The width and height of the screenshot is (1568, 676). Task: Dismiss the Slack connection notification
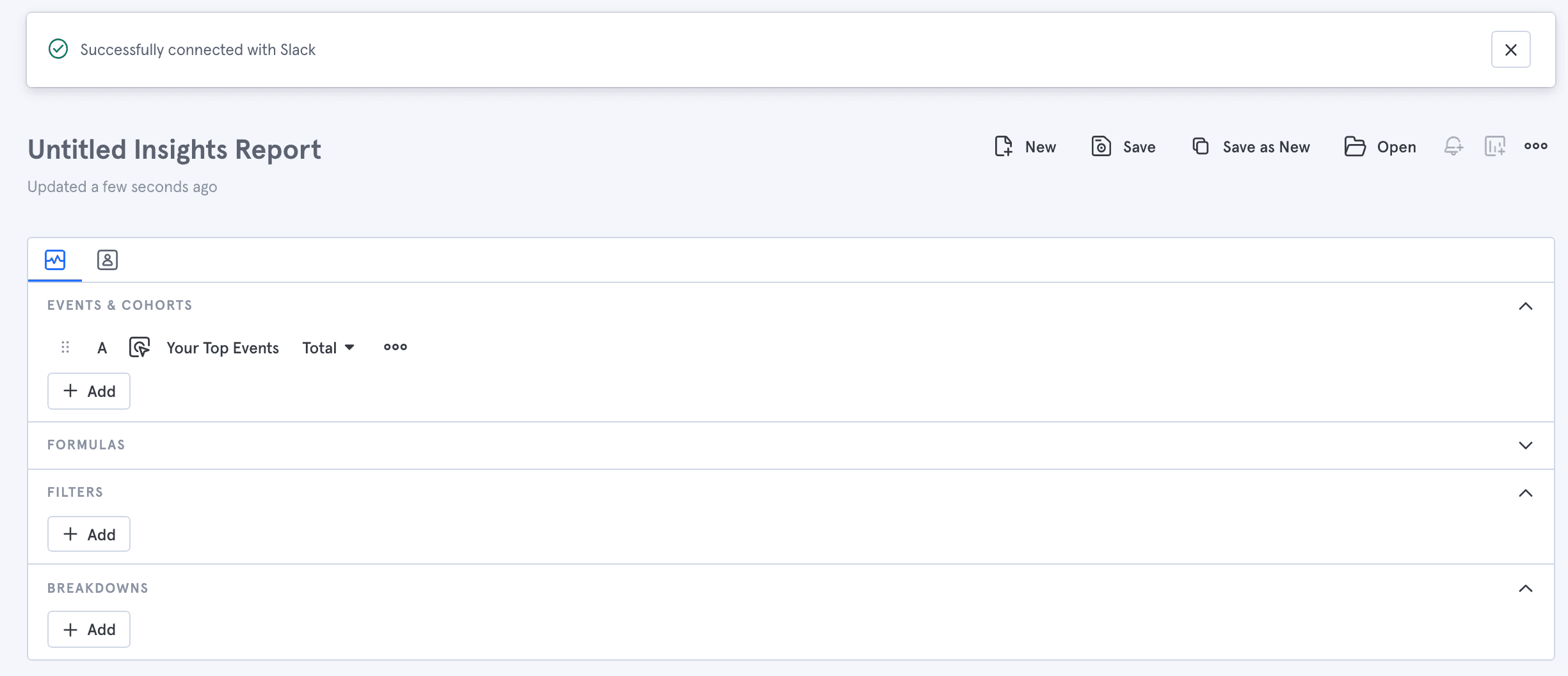pyautogui.click(x=1510, y=49)
